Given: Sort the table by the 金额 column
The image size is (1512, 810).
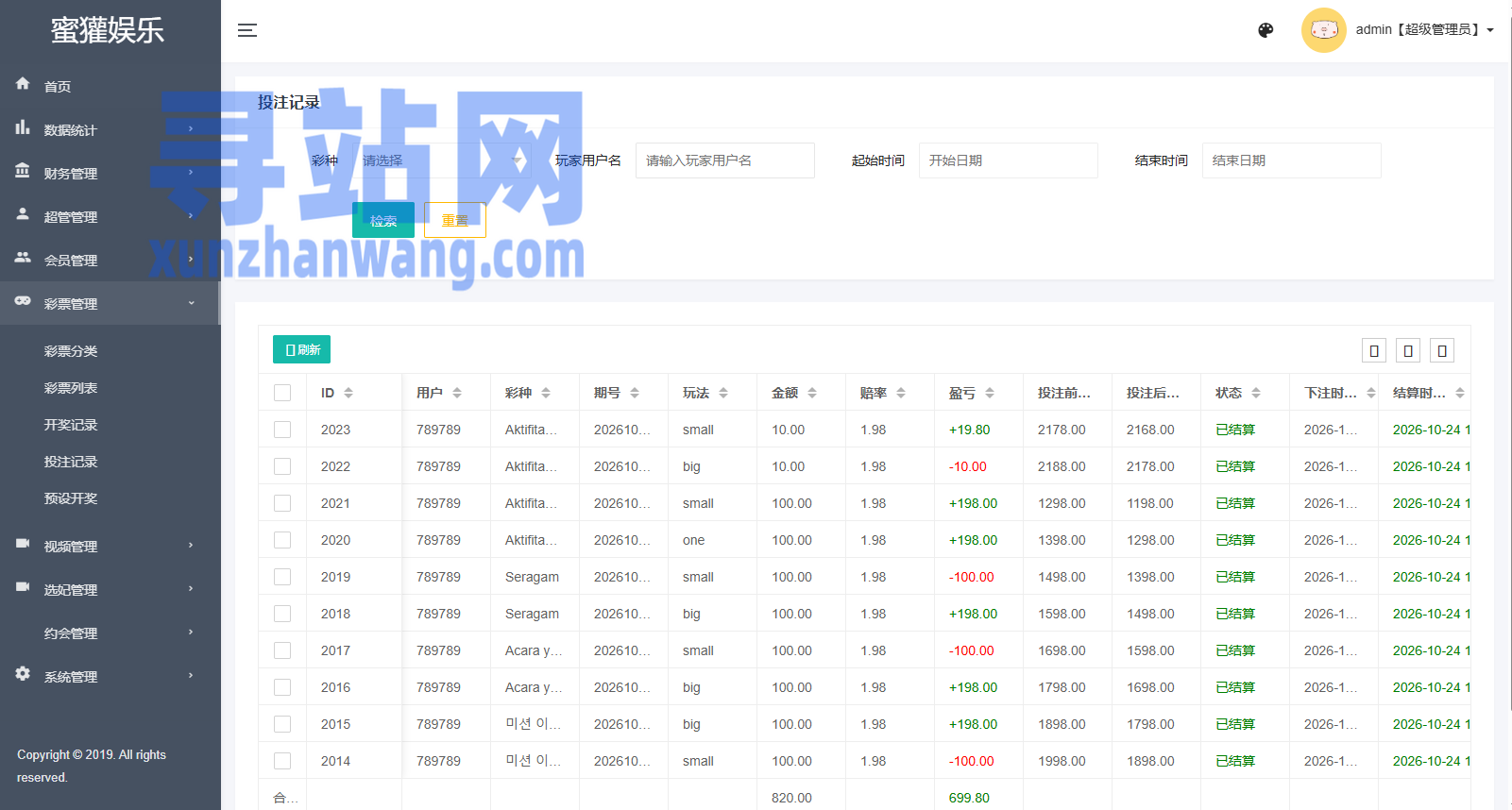Looking at the screenshot, I should point(812,393).
